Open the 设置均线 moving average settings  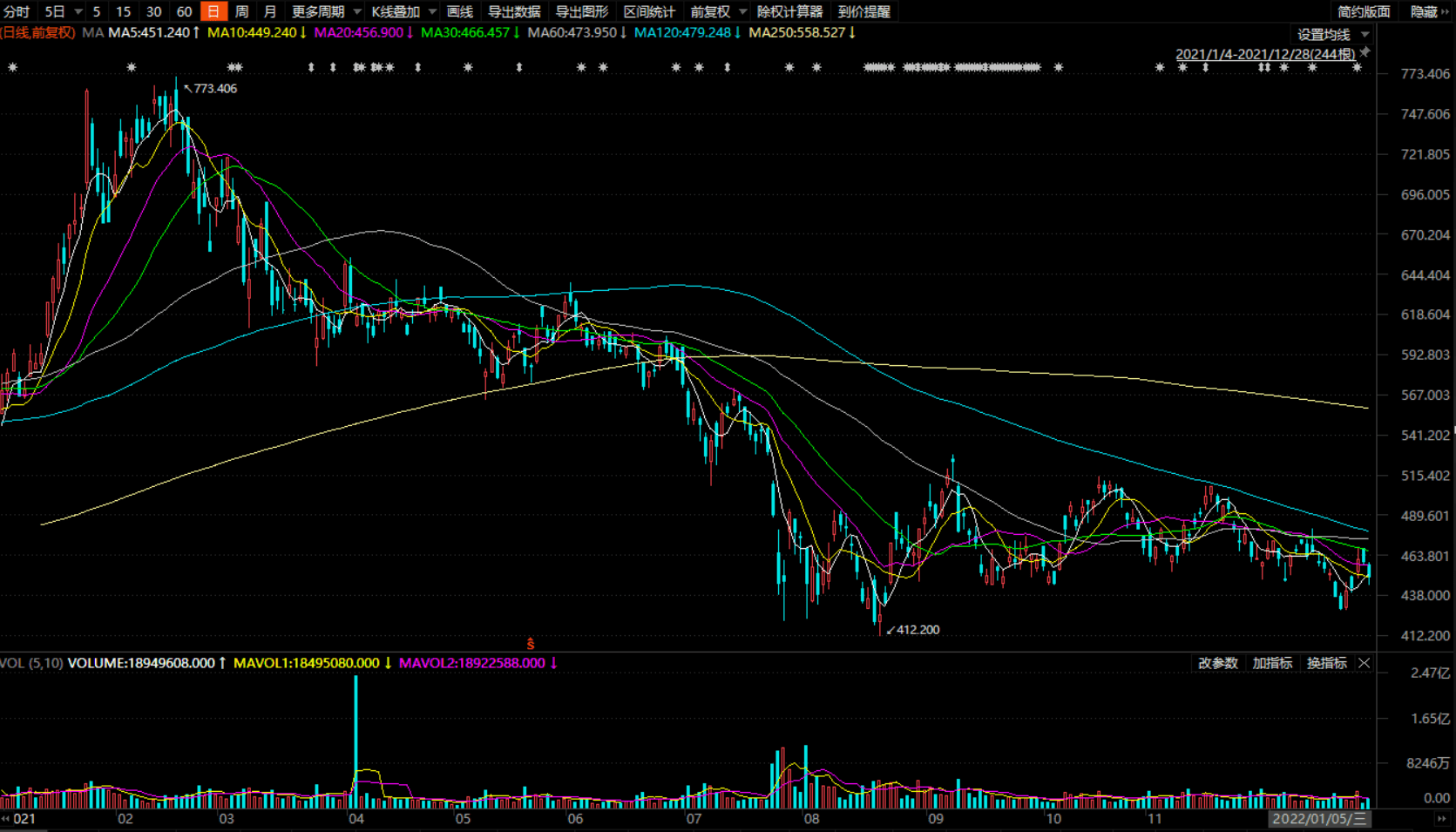pyautogui.click(x=1333, y=34)
